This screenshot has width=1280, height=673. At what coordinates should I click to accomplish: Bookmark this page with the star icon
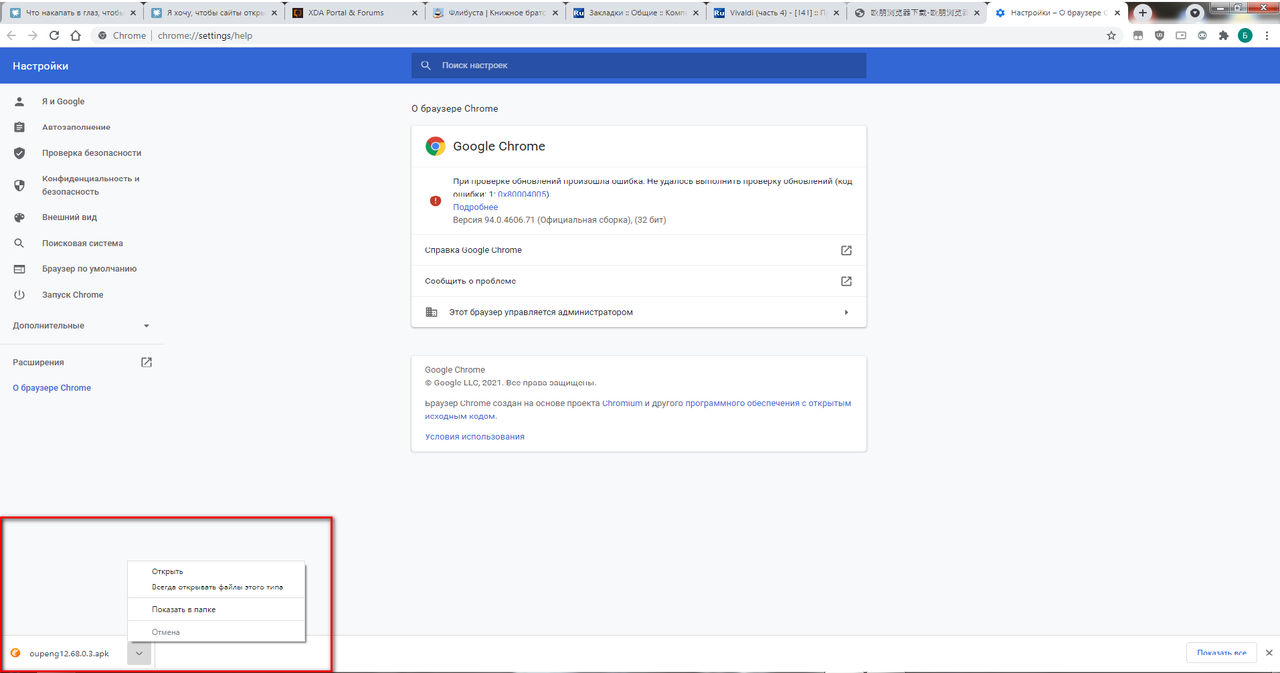(1111, 35)
